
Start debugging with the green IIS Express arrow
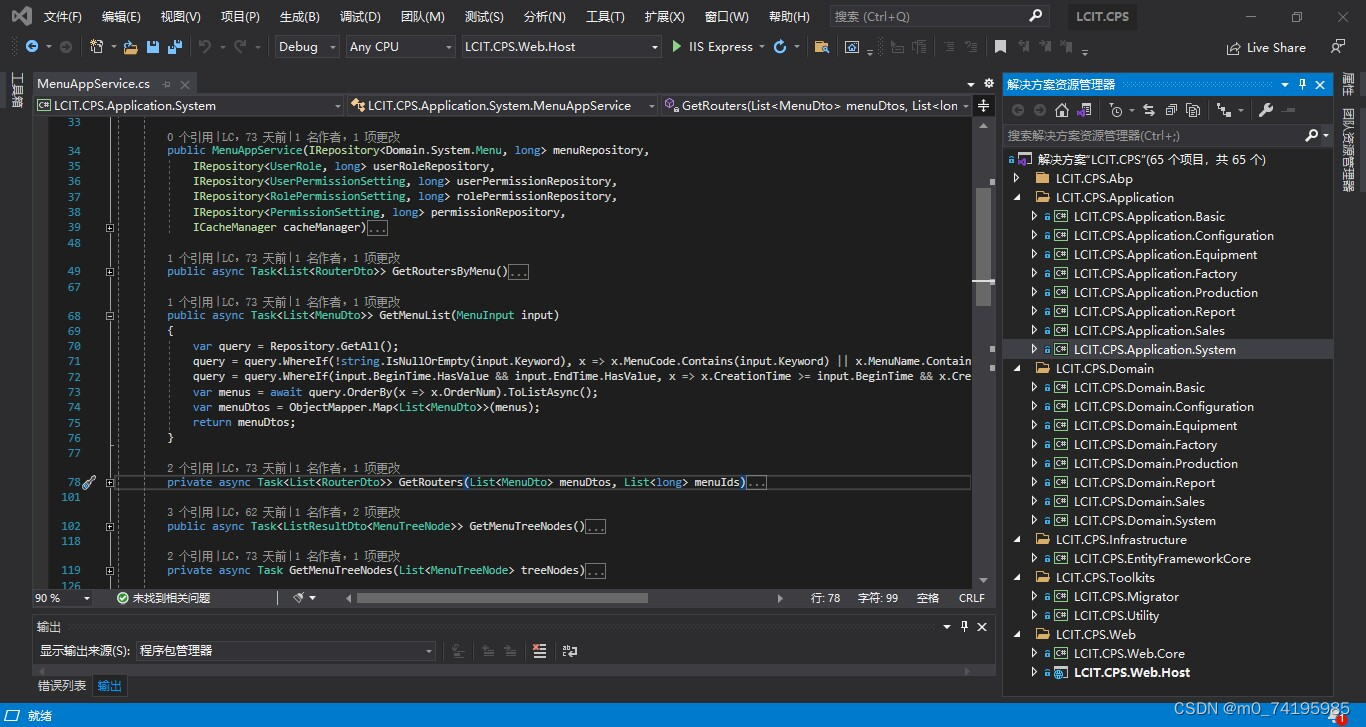(x=677, y=47)
